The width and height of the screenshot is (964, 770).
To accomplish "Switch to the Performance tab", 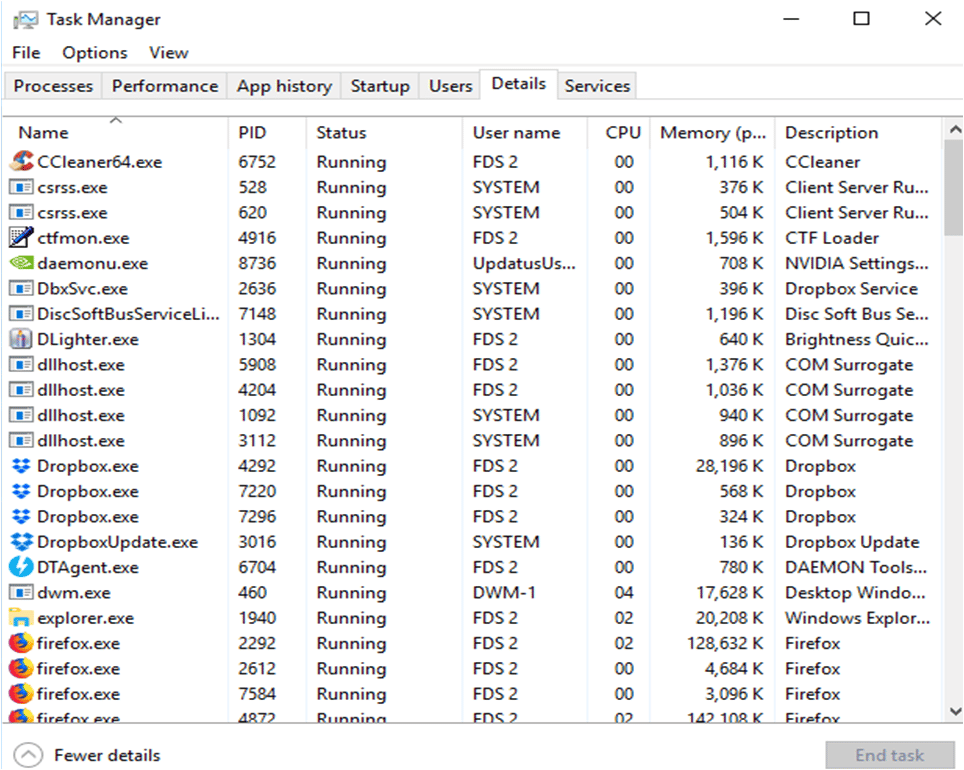I will 165,85.
